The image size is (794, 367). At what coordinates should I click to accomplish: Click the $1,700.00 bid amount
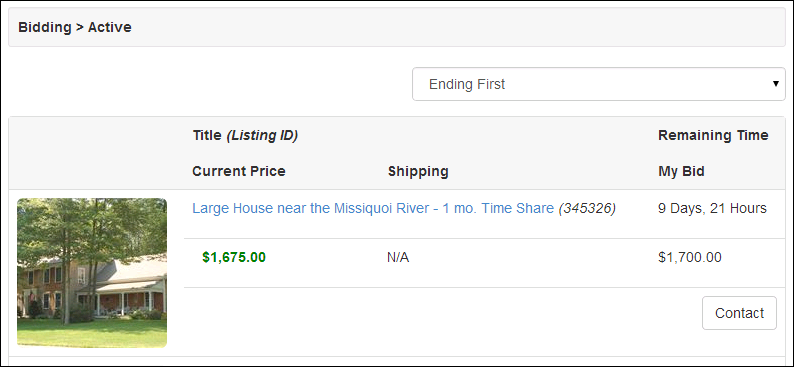[x=690, y=257]
